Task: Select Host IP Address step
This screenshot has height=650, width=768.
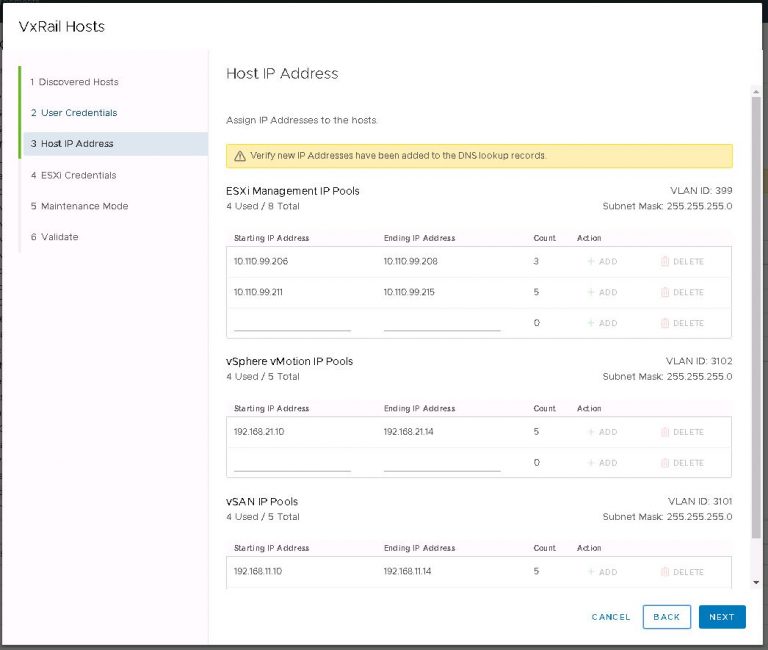Action: click(x=116, y=144)
